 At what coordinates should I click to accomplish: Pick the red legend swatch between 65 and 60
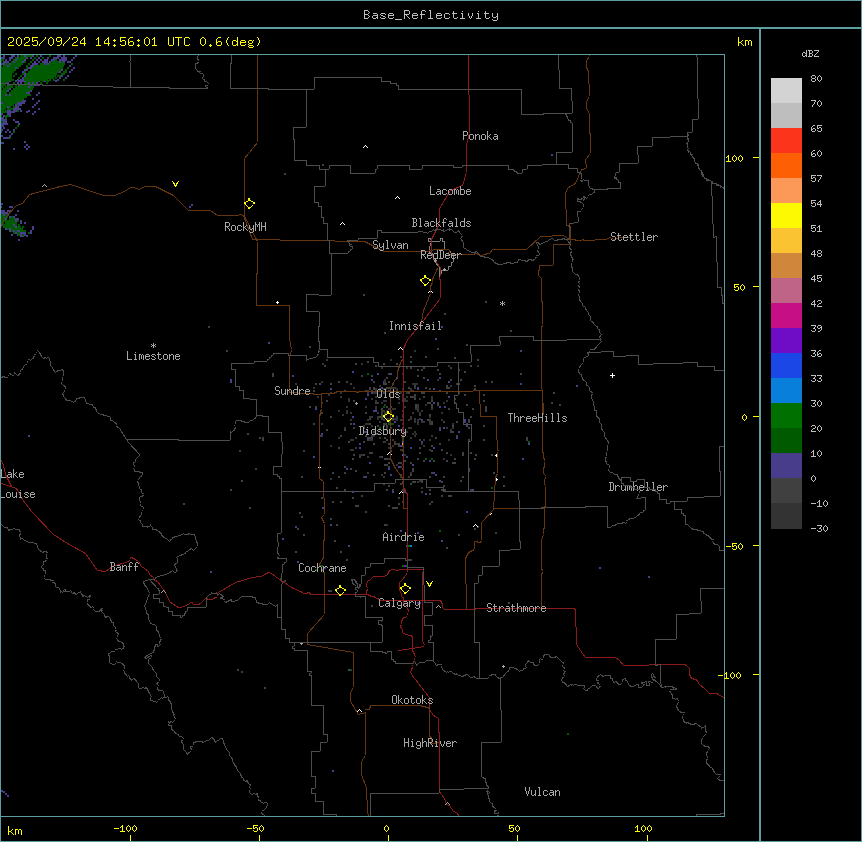coord(786,141)
